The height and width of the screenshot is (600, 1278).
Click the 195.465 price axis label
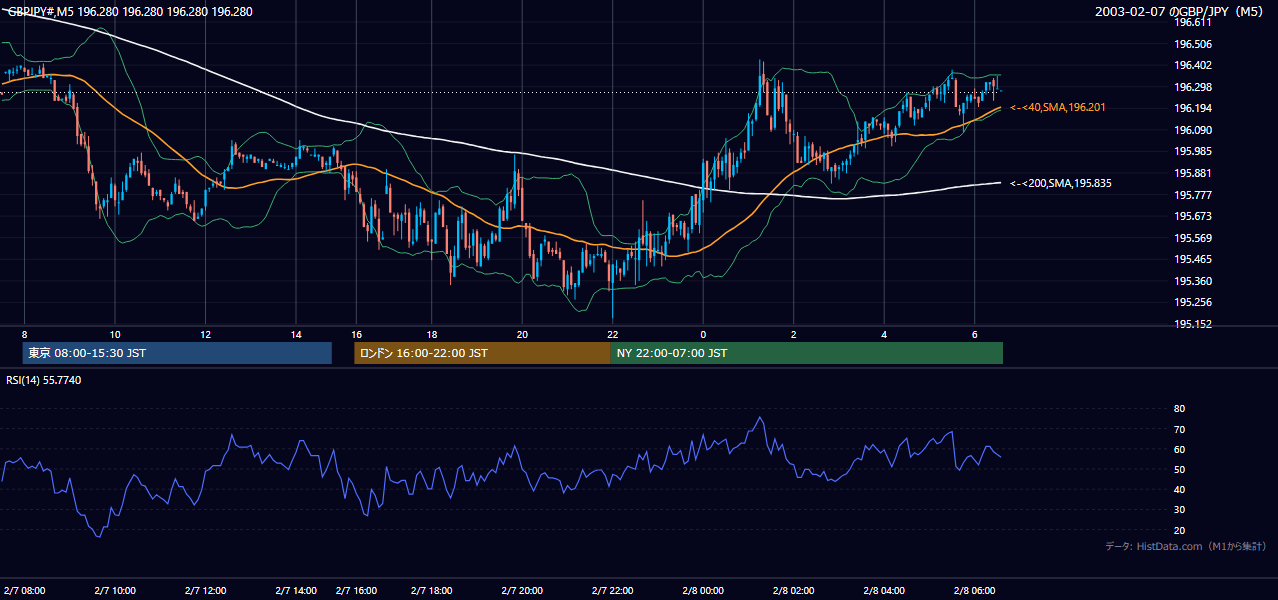(1192, 259)
